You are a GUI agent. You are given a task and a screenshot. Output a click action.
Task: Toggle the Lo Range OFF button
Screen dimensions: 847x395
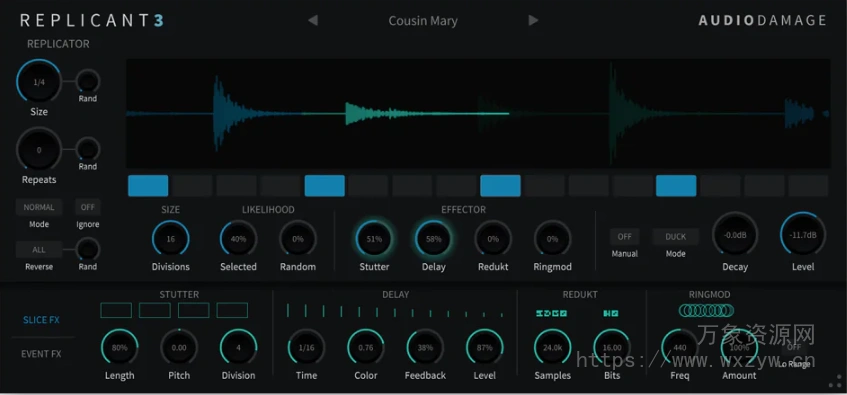click(x=794, y=347)
